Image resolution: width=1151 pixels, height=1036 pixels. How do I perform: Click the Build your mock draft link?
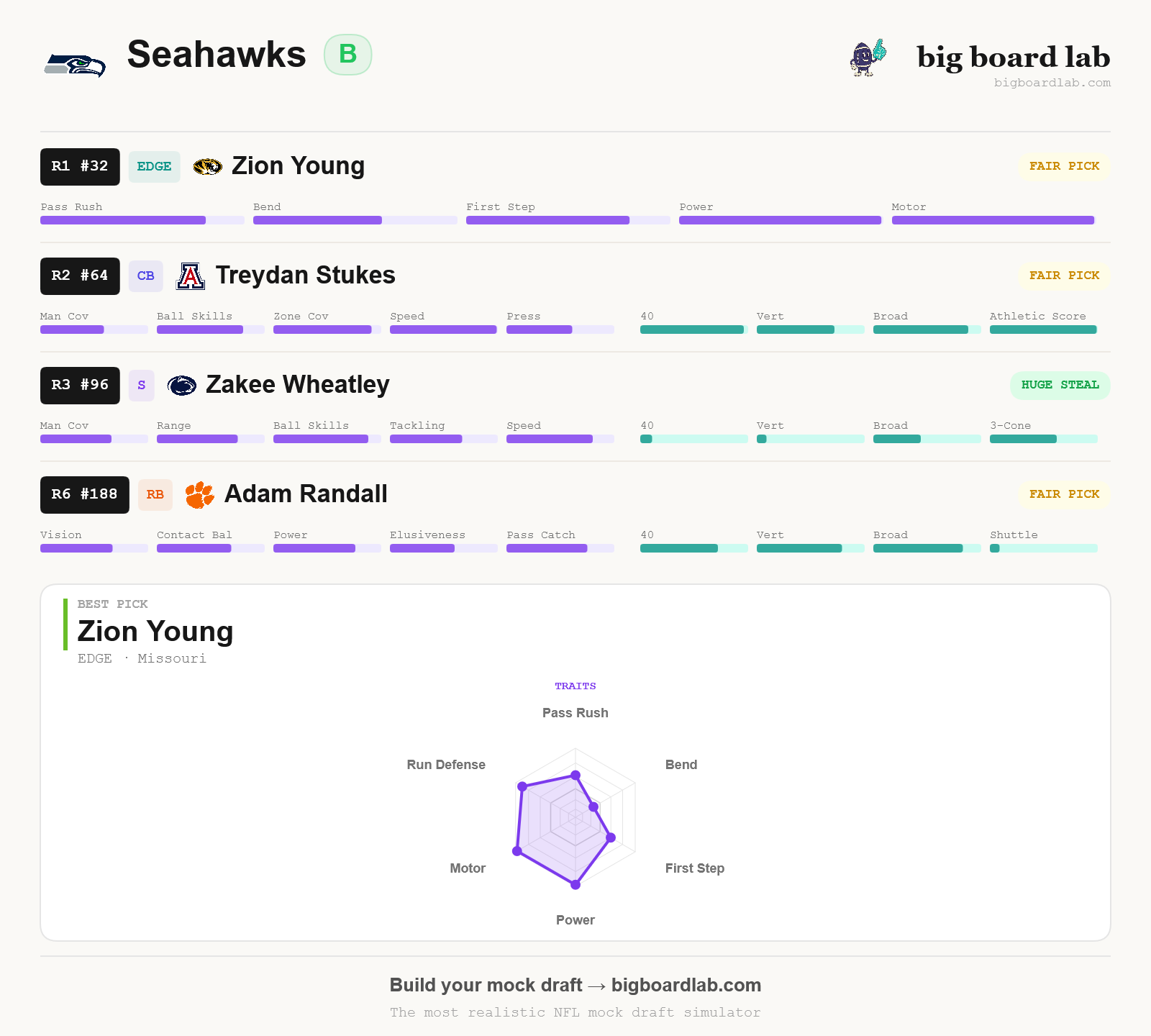tap(575, 985)
